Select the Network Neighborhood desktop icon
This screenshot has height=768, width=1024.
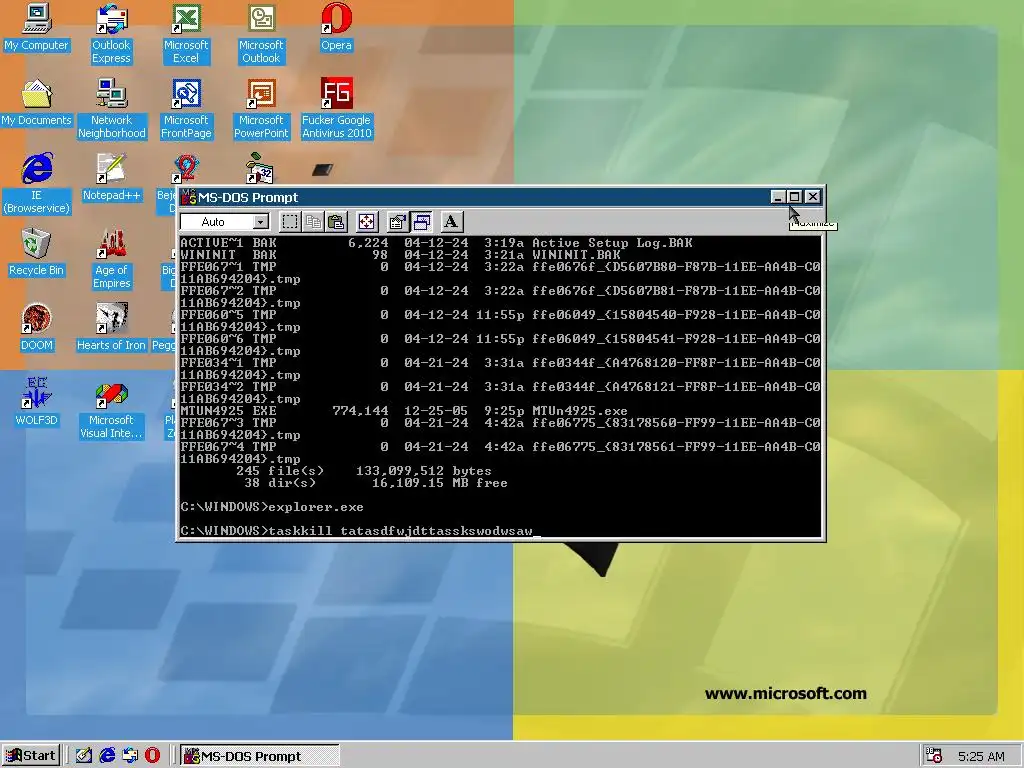pos(111,109)
